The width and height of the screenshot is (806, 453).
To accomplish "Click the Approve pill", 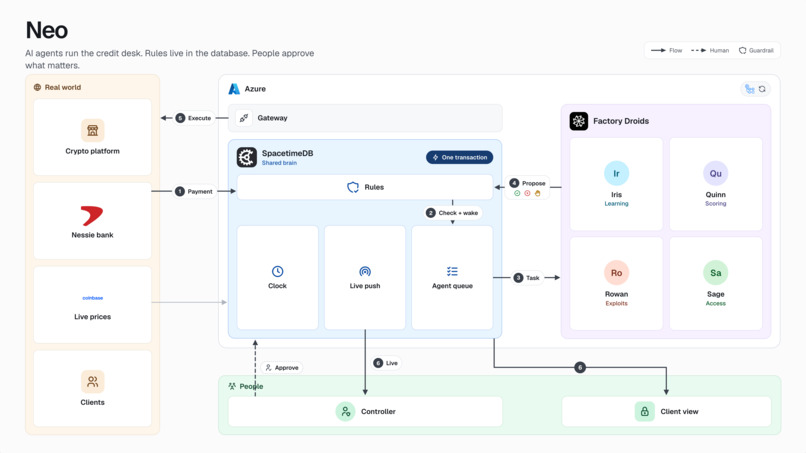I will point(282,368).
